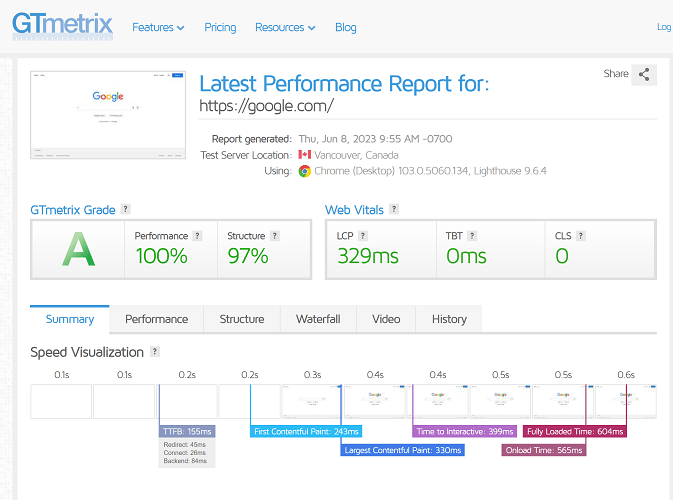This screenshot has width=673, height=500.
Task: Click the GTmetrix logo
Action: tap(63, 26)
